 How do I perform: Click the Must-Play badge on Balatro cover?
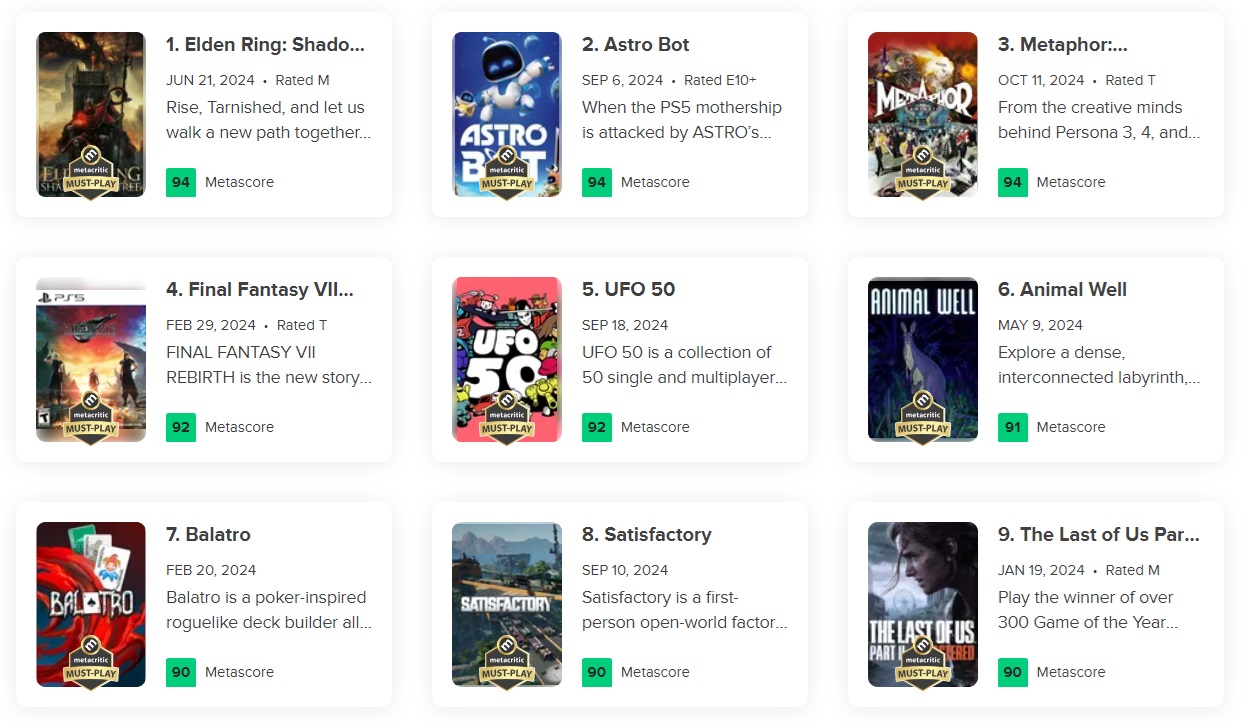pos(91,664)
